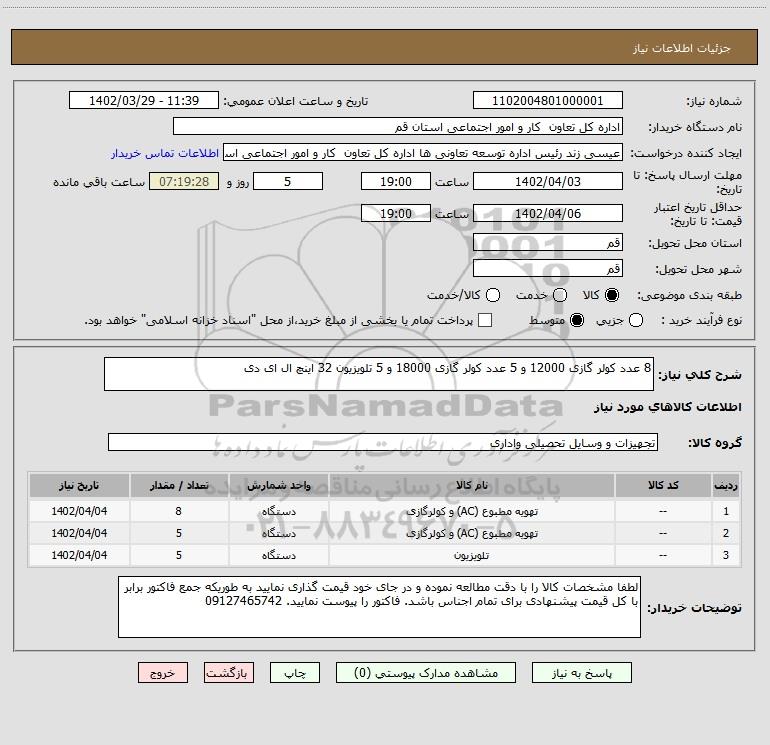Open اطلاعات تماس خریدار link
770x745 pixels.
(165, 153)
